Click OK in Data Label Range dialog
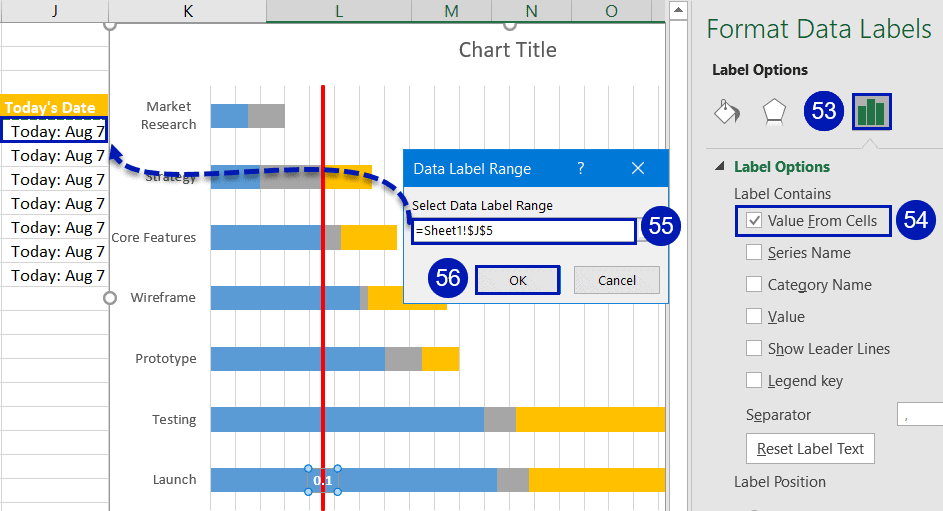943x511 pixels. pos(517,281)
